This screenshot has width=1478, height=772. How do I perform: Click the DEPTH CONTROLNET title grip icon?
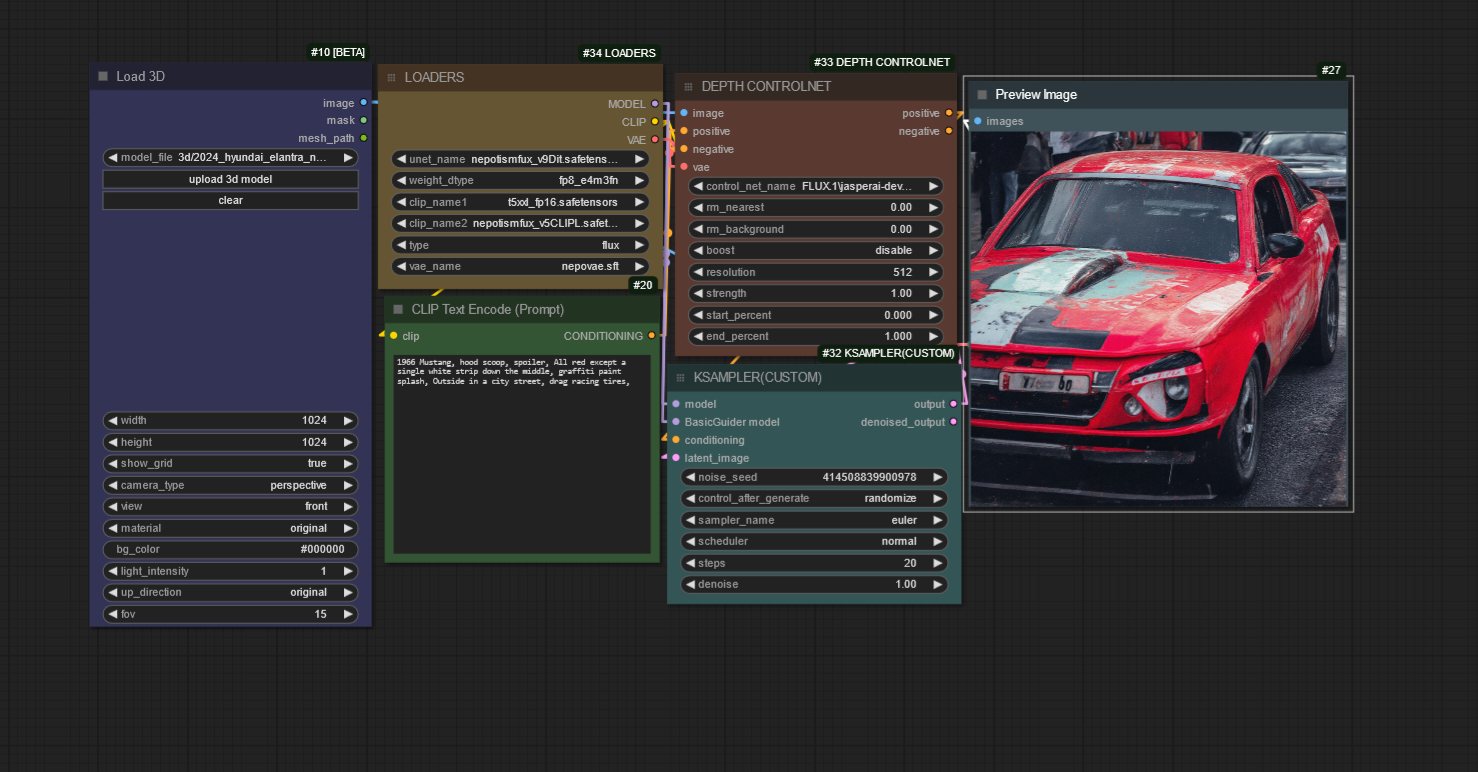[688, 87]
